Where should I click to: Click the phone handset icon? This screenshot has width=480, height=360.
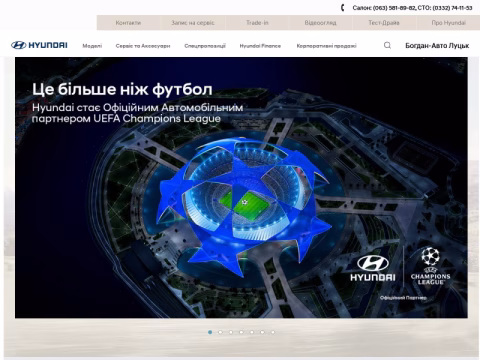(342, 8)
